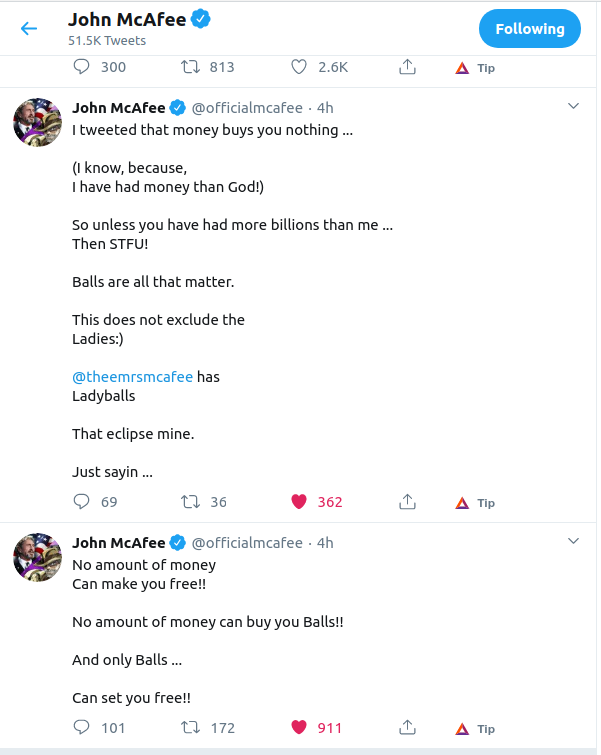The image size is (601, 755).
Task: Share the tweet mentioning Ladyballs
Action: 408,502
